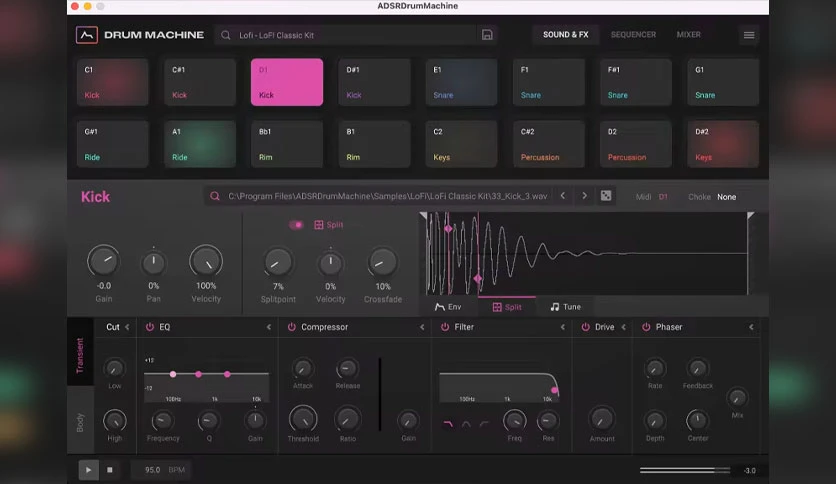Click the upper split marker on waveform
836x484 pixels.
tap(448, 229)
